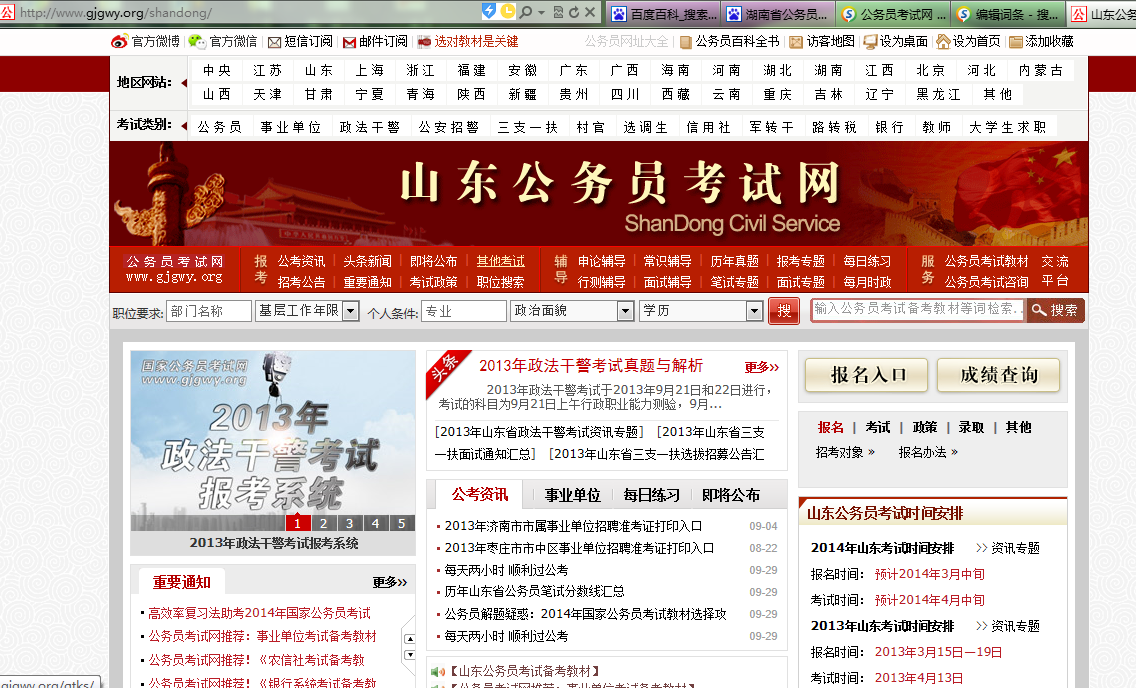The width and height of the screenshot is (1136, 688).
Task: Switch to the 即将公布 tab
Action: pyautogui.click(x=730, y=495)
